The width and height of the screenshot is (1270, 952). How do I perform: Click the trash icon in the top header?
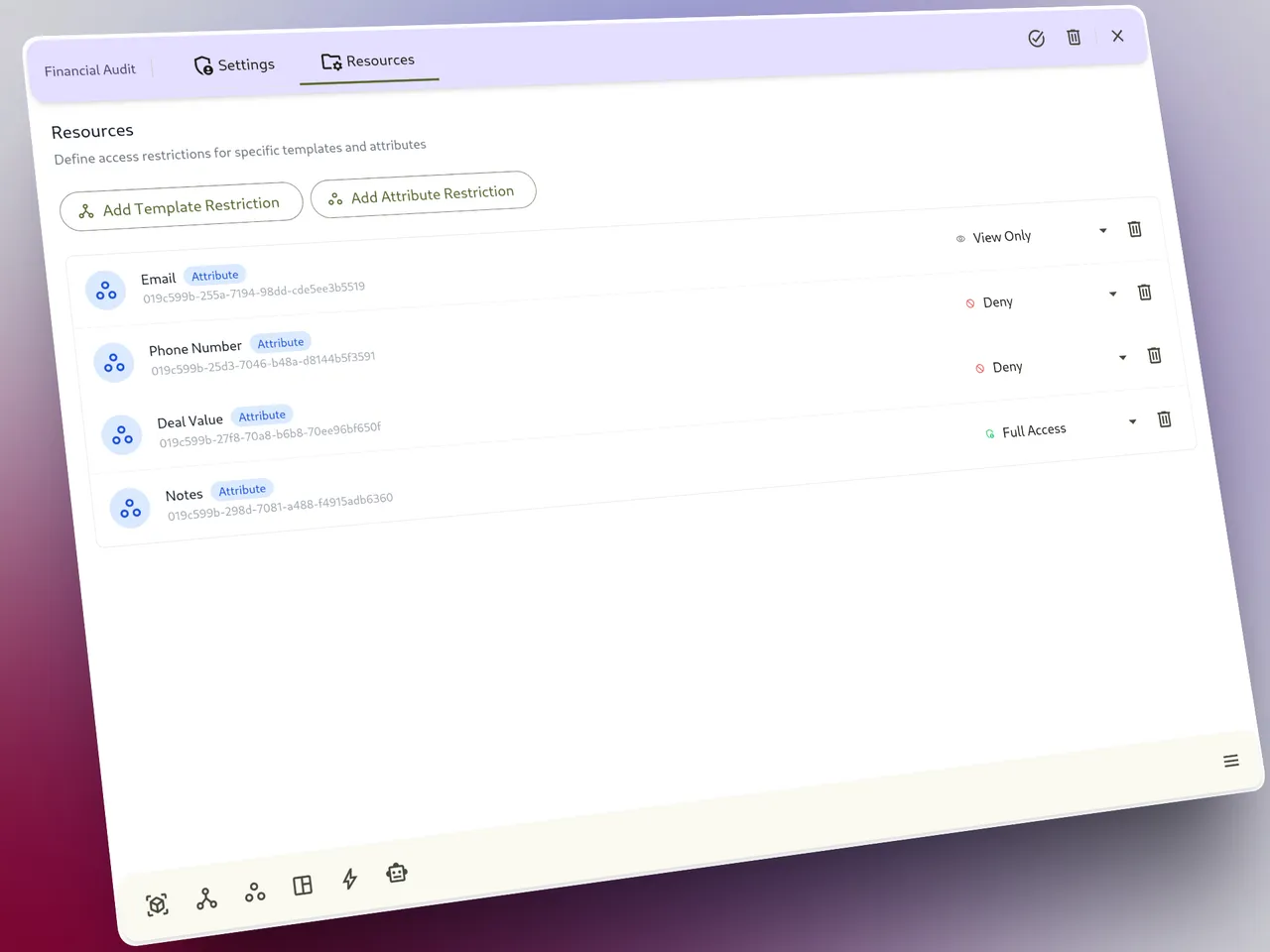pos(1074,37)
